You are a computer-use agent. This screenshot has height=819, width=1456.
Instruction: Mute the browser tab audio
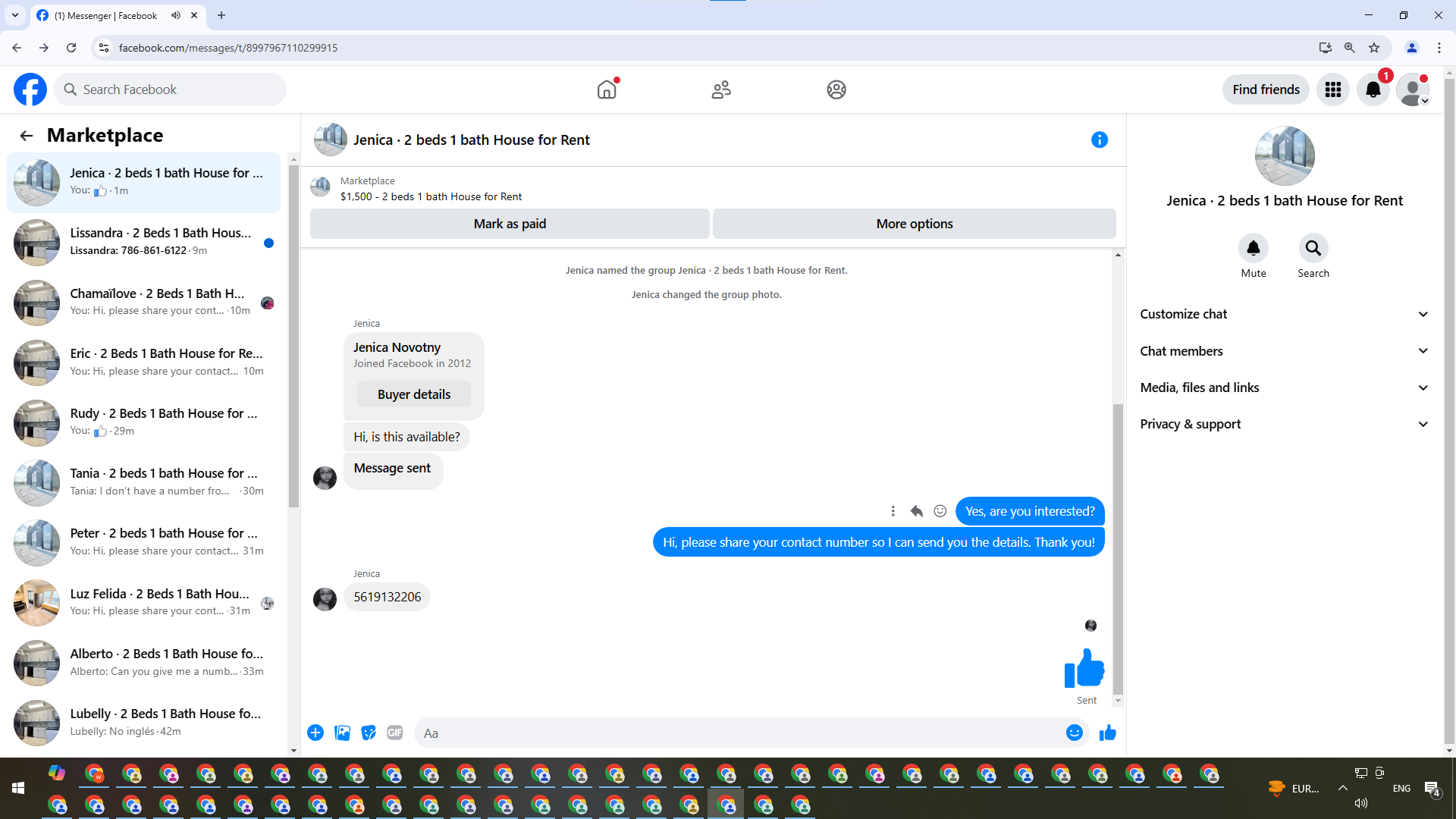tap(176, 15)
